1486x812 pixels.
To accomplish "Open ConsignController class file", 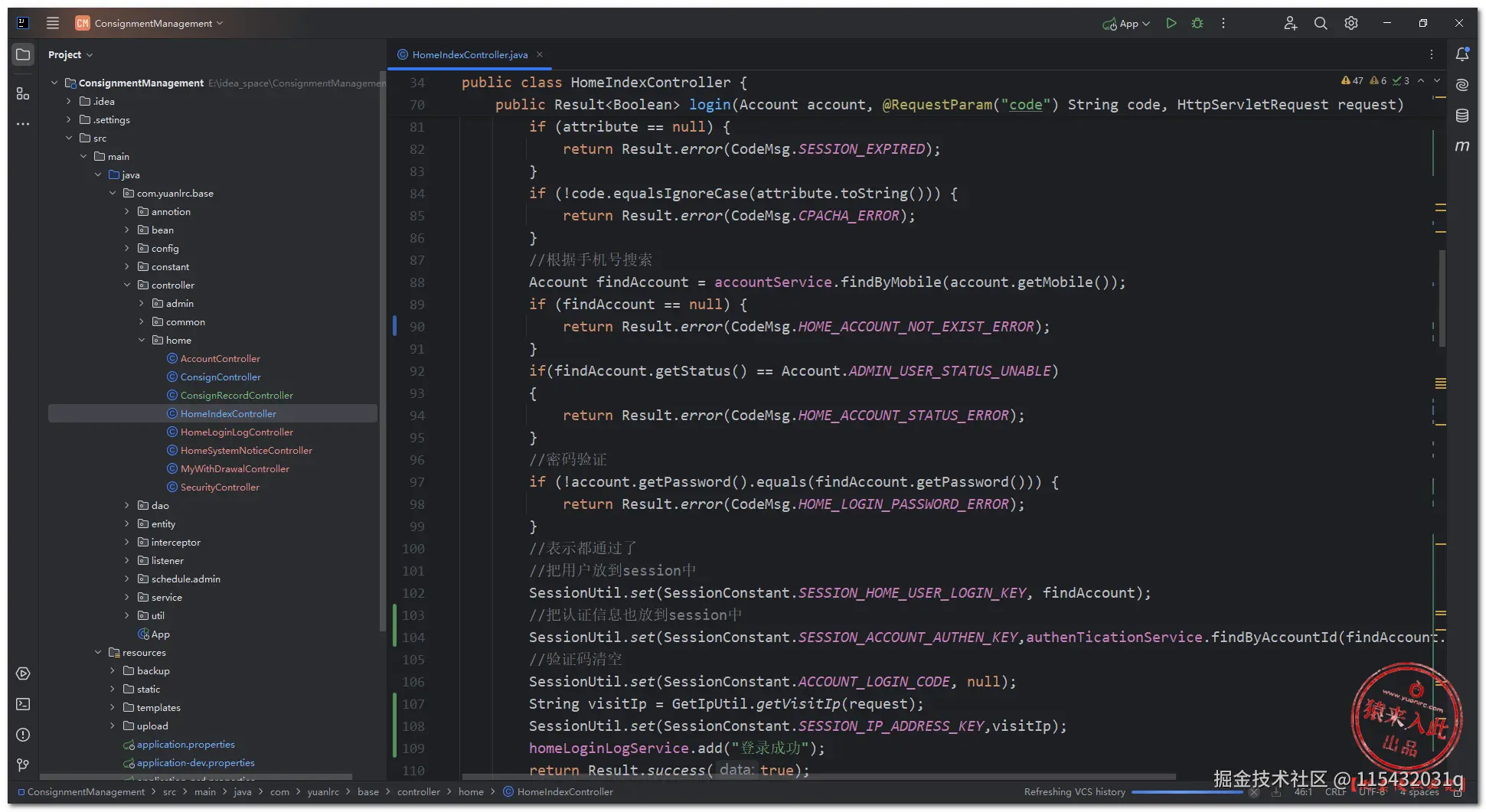I will [x=220, y=377].
